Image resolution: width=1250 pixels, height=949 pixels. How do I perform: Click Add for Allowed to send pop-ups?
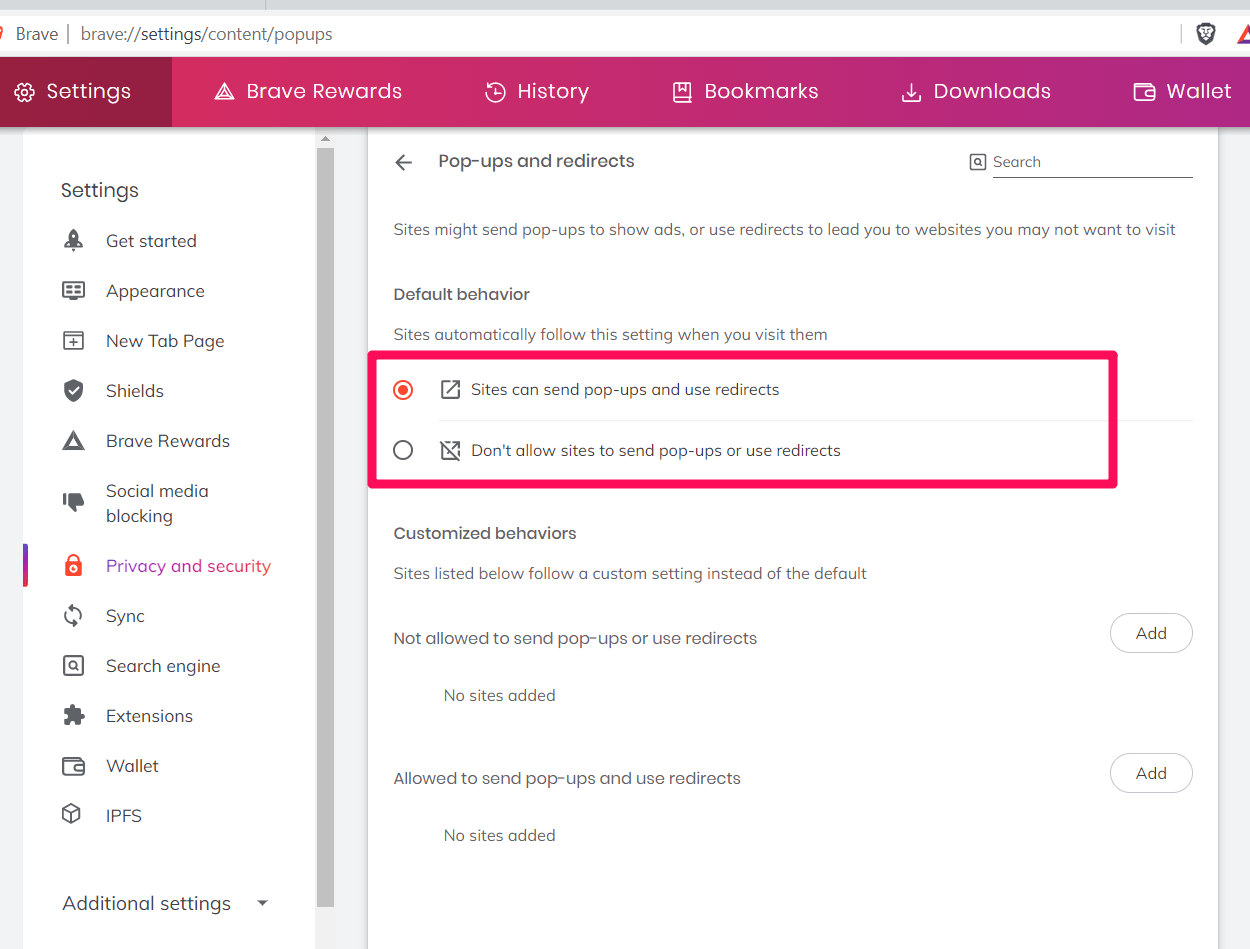point(1151,773)
